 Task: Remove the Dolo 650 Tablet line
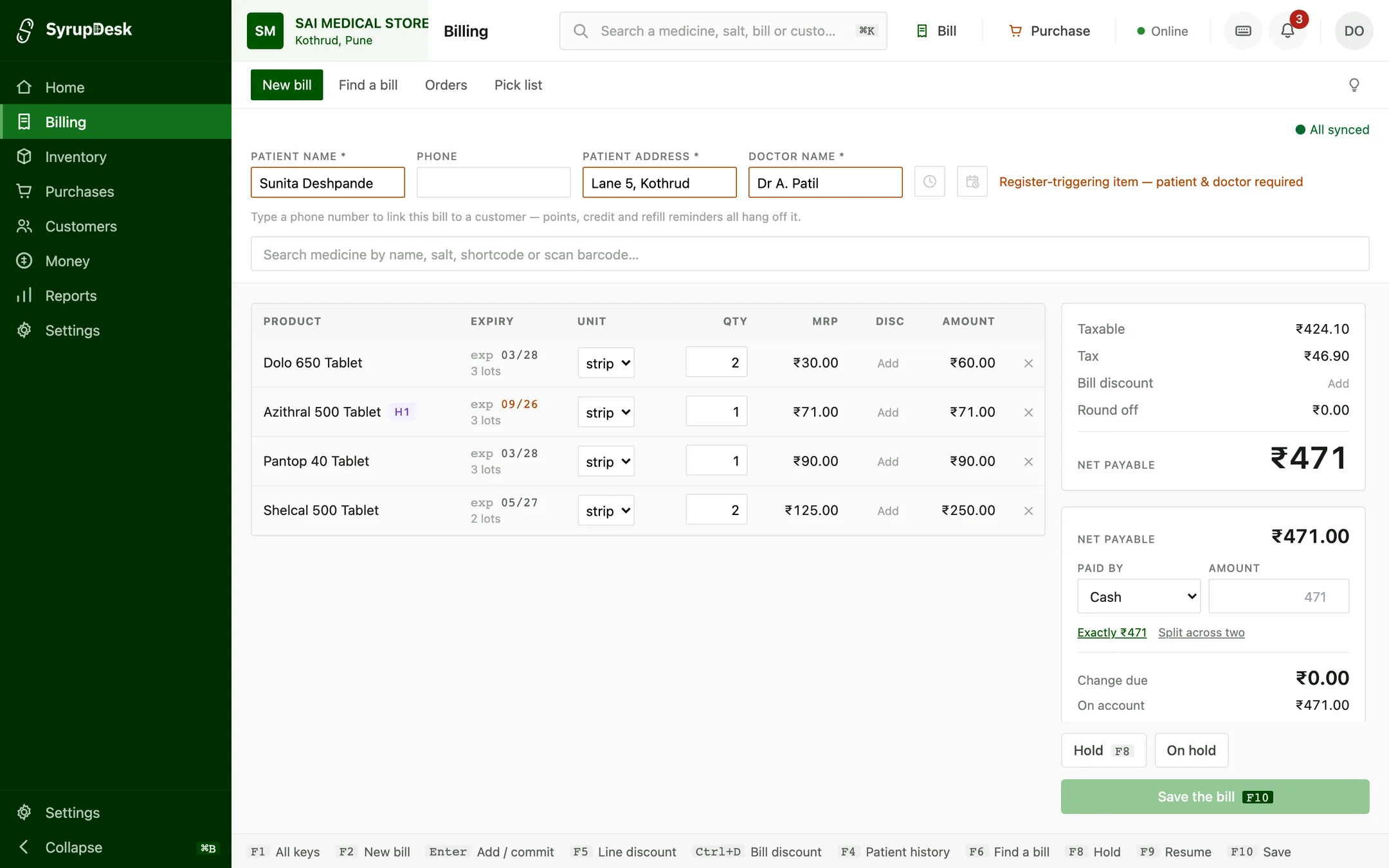pos(1028,363)
